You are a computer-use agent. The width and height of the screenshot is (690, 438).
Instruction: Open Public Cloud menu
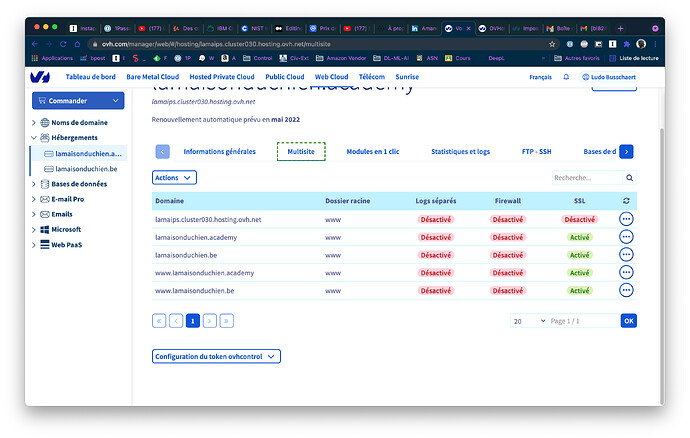pos(285,77)
